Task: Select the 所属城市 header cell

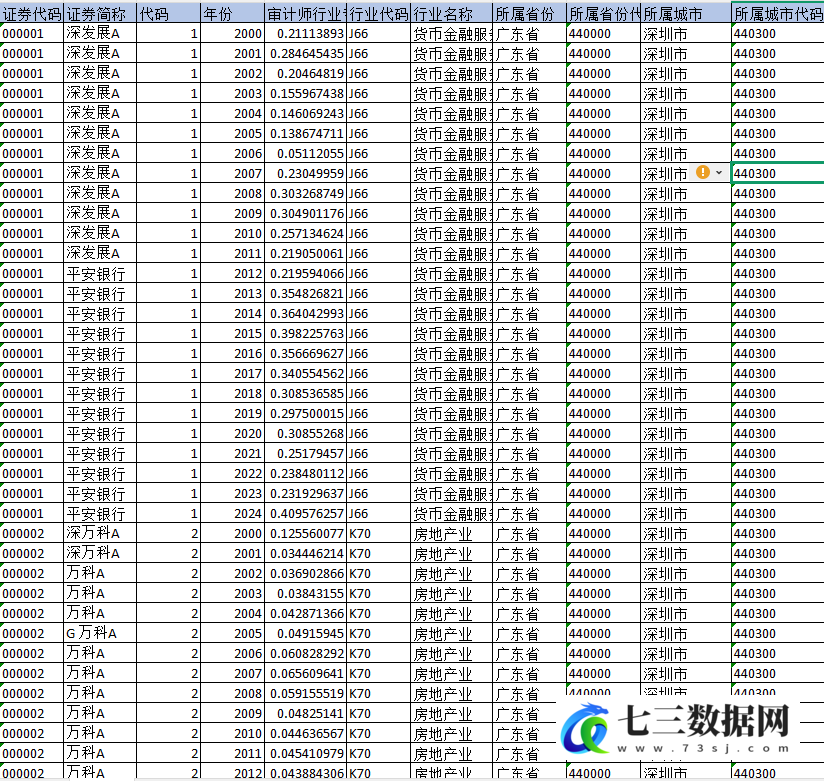Action: (686, 14)
